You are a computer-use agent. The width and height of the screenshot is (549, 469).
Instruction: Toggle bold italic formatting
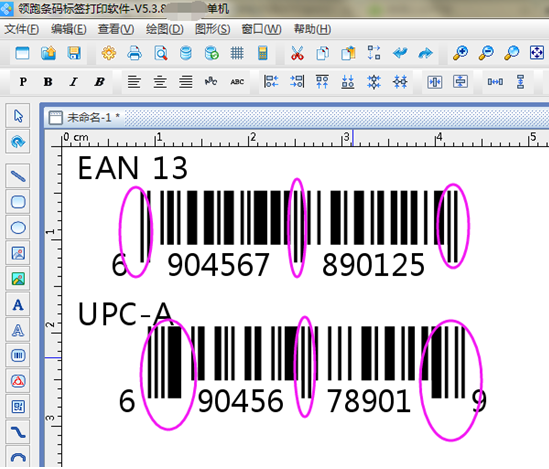[99, 82]
